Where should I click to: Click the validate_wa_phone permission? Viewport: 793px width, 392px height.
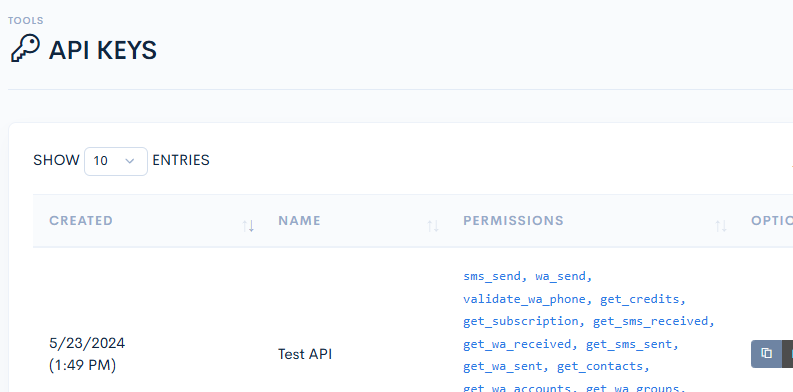(x=524, y=299)
